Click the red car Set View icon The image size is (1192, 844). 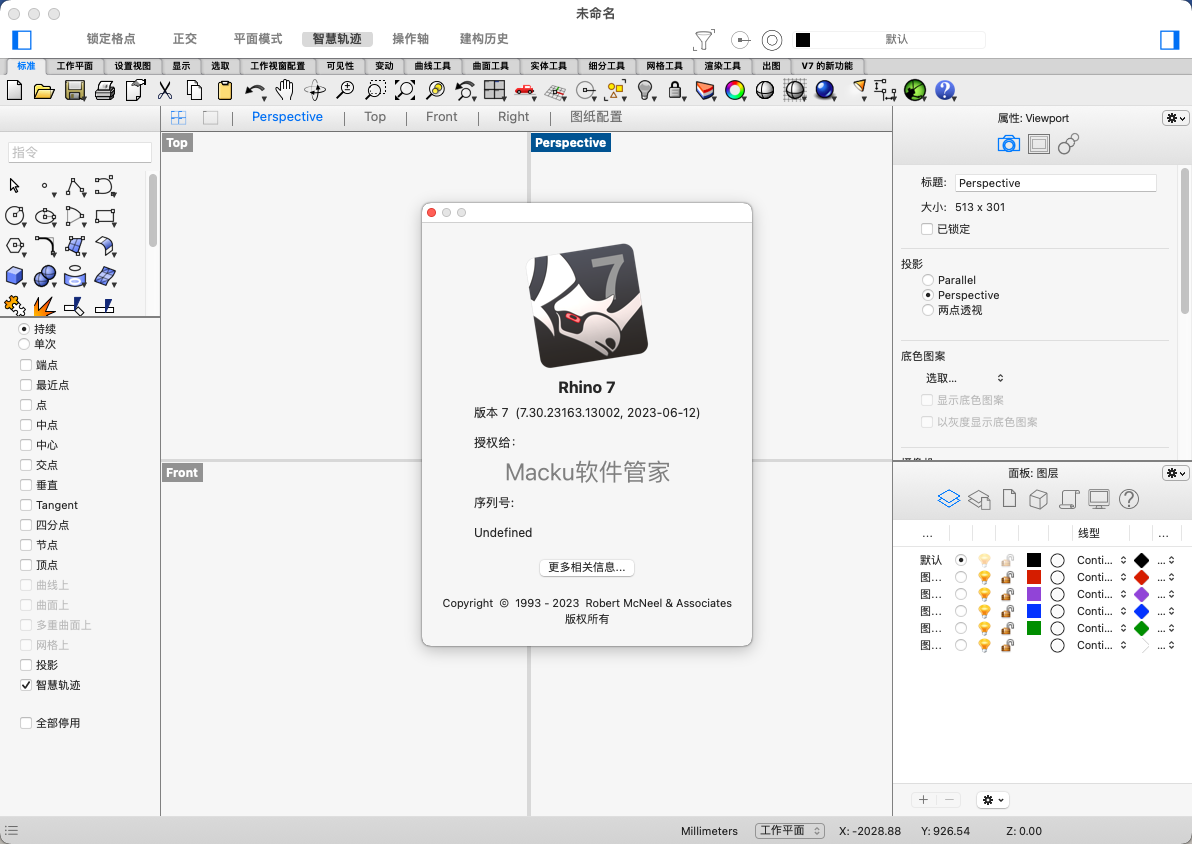pyautogui.click(x=525, y=91)
